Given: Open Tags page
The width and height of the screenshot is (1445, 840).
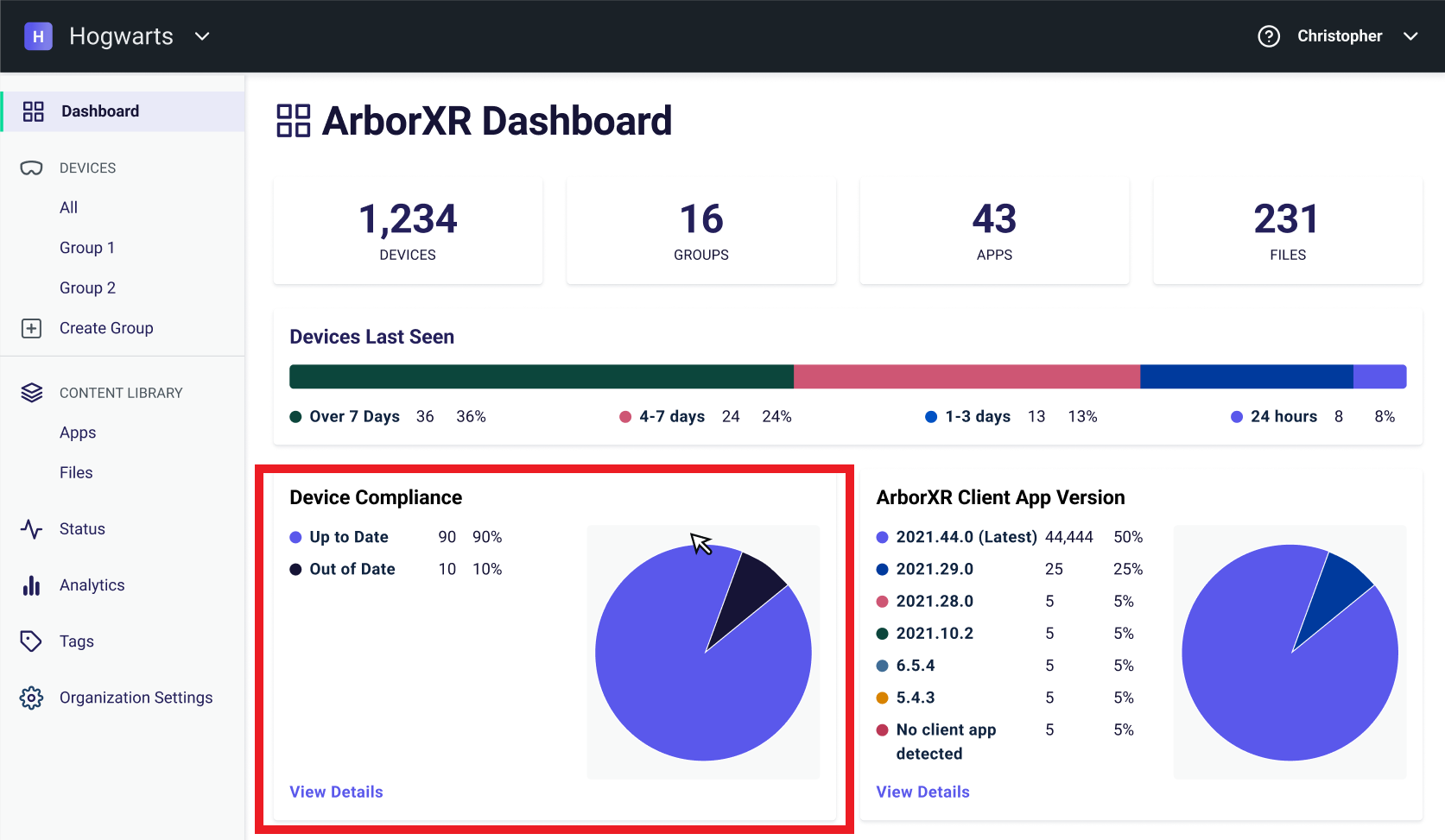Looking at the screenshot, I should click(x=77, y=641).
